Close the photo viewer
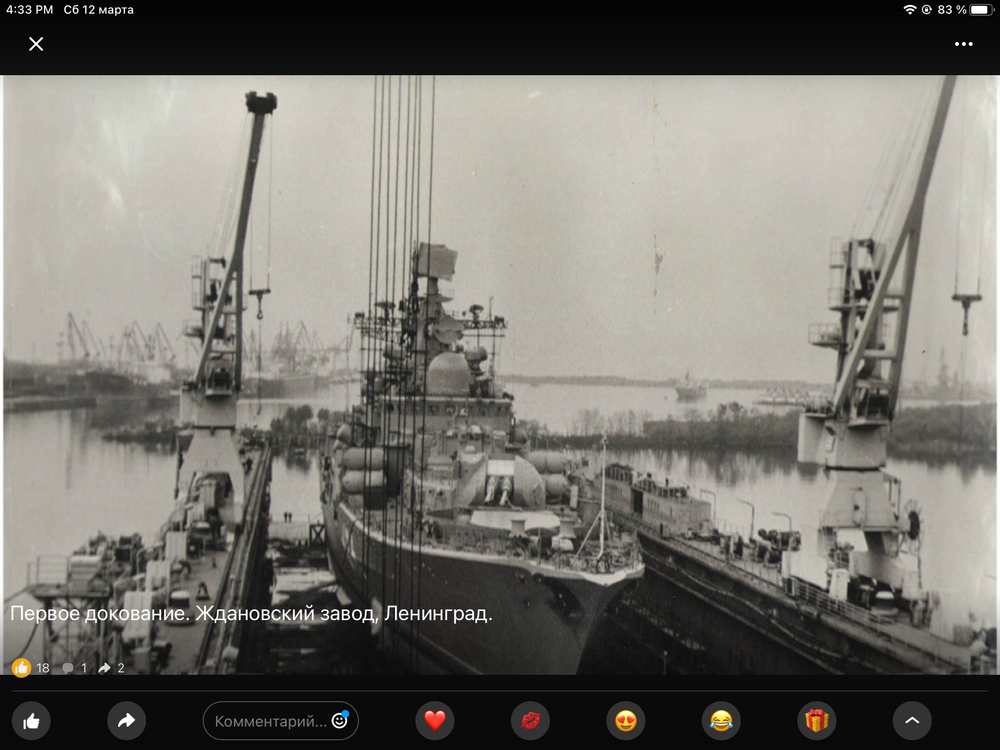The width and height of the screenshot is (1000, 750). 36,44
